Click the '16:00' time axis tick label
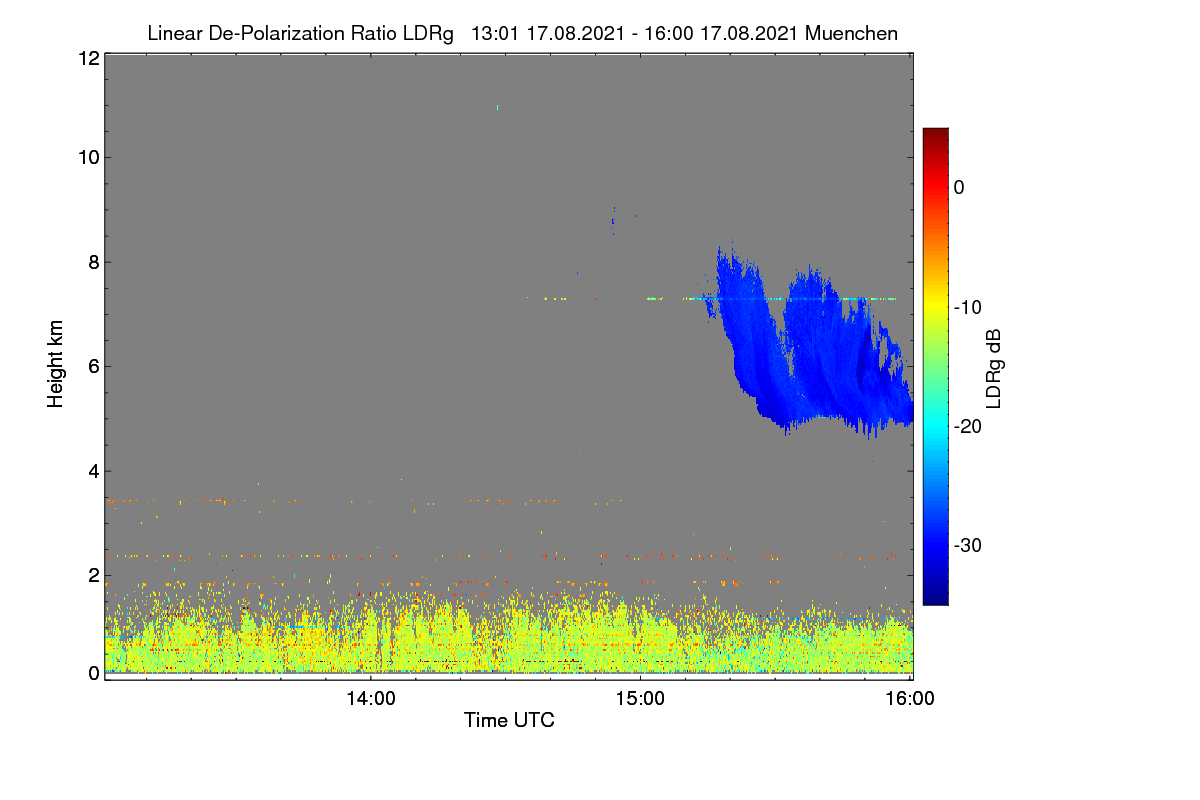The image size is (1200, 800). coord(911,698)
